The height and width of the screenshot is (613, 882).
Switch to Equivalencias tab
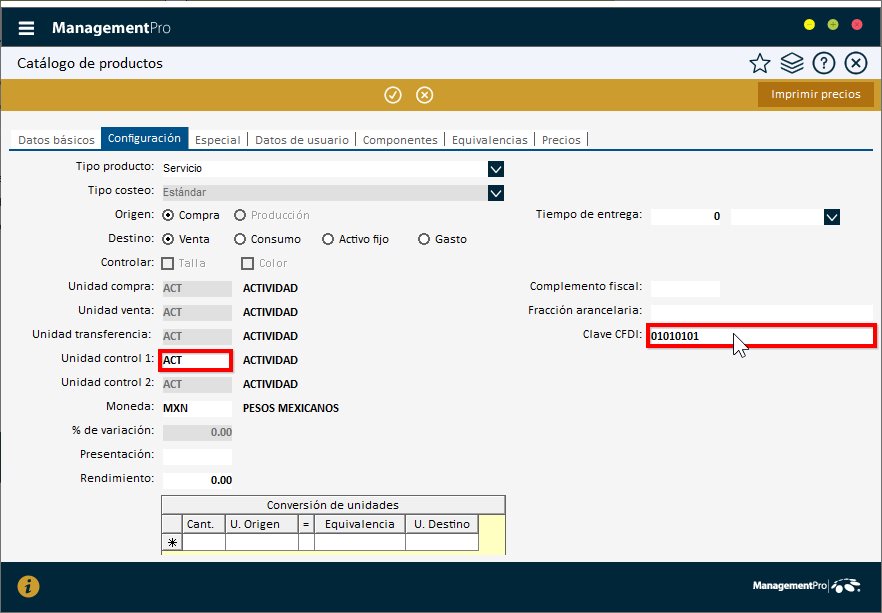490,140
